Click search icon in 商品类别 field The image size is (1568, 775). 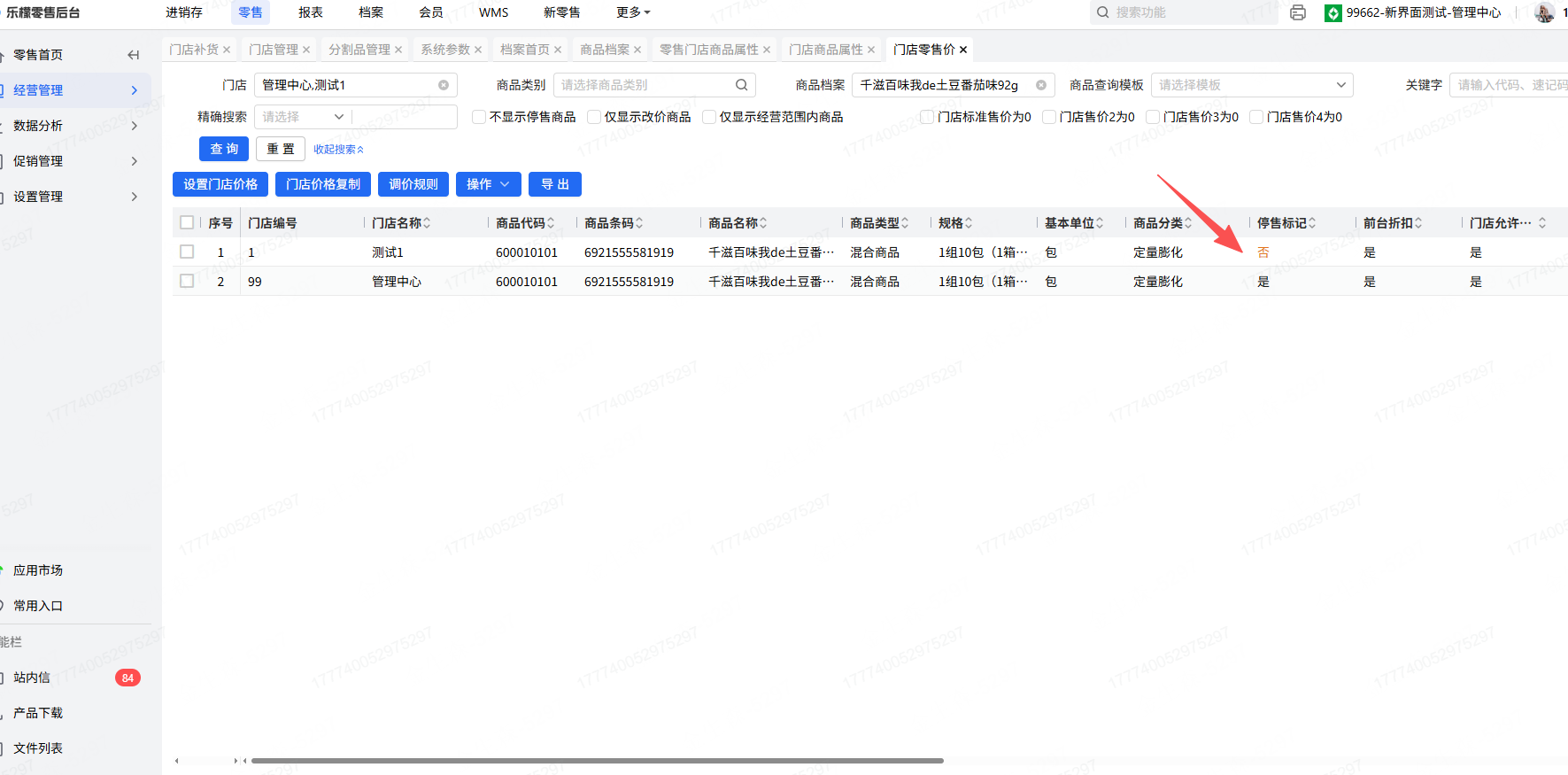point(742,85)
